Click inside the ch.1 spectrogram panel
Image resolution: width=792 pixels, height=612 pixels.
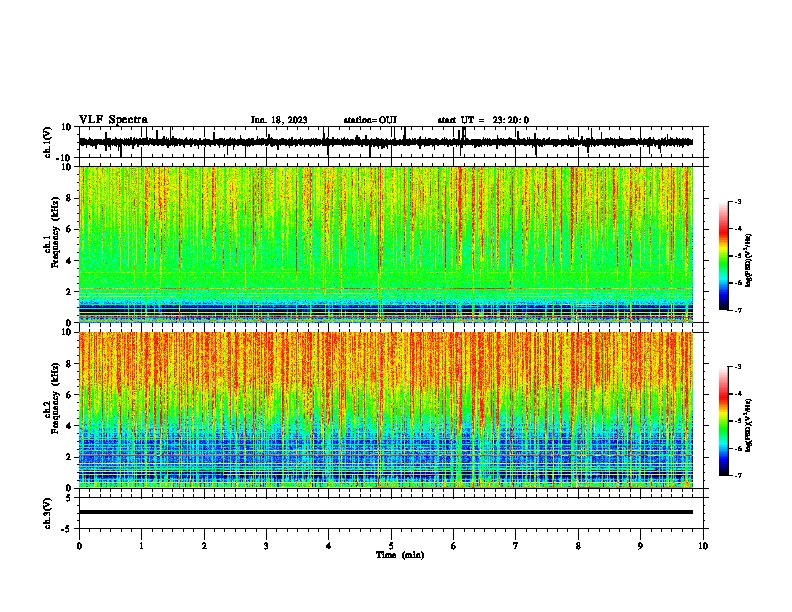coord(386,244)
